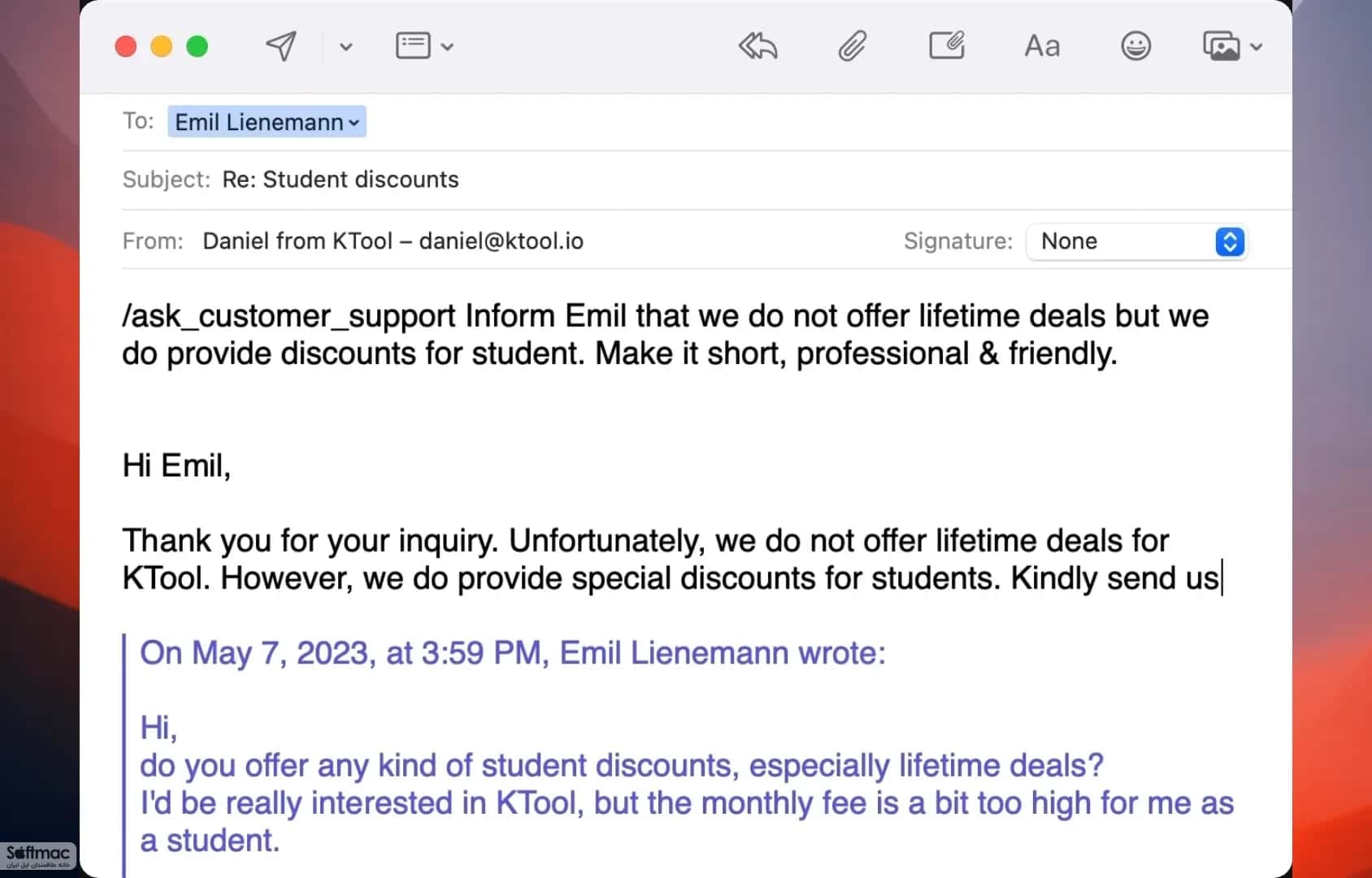This screenshot has width=1372, height=878.
Task: Expand the Emil Lienemann recipient chevron
Action: pyautogui.click(x=354, y=123)
